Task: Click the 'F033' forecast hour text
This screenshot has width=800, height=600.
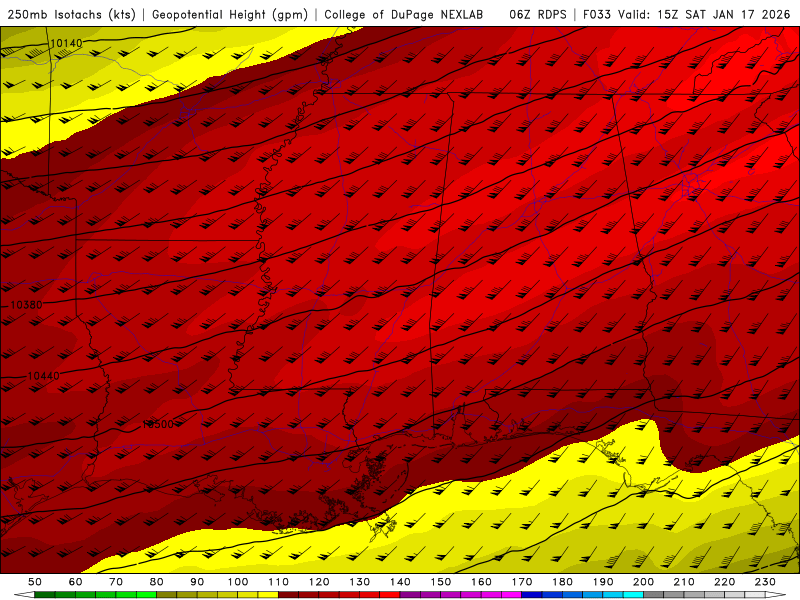Action: (x=597, y=15)
